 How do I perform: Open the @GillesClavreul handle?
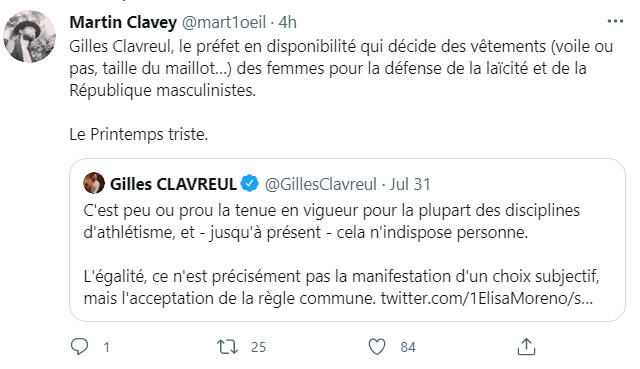321,184
